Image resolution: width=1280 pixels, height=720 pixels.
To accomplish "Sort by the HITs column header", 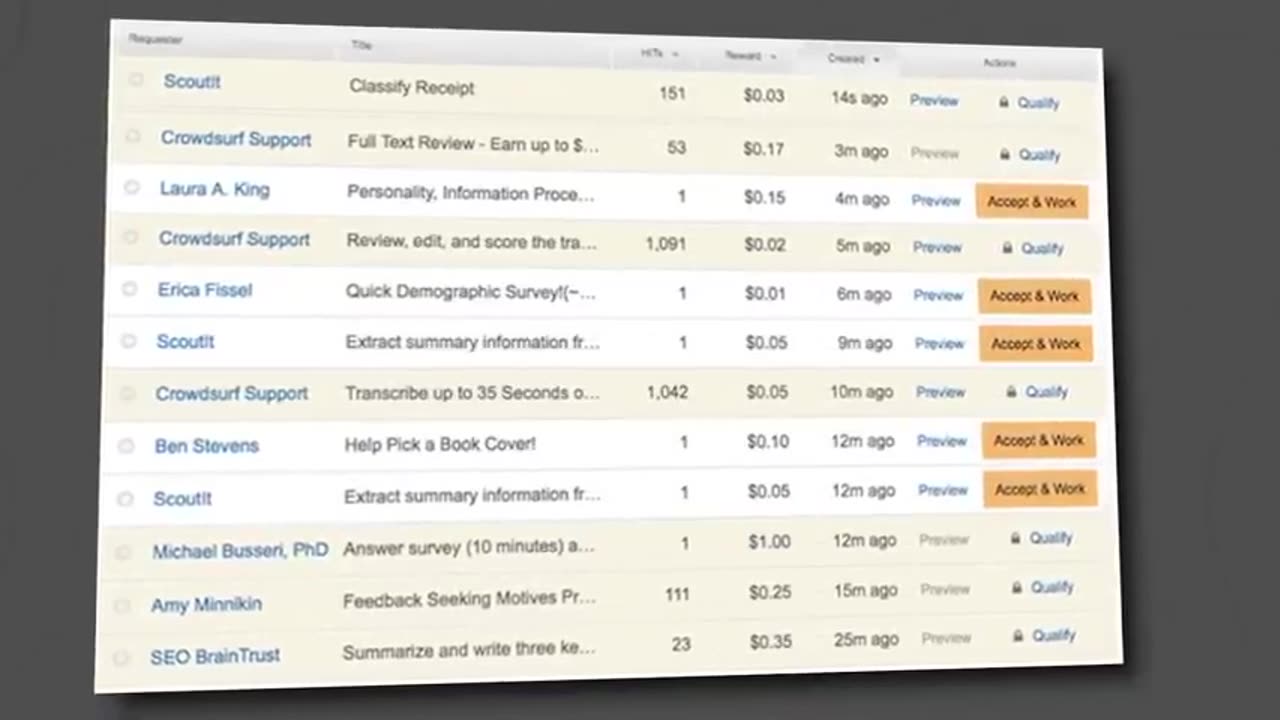I will [x=658, y=53].
